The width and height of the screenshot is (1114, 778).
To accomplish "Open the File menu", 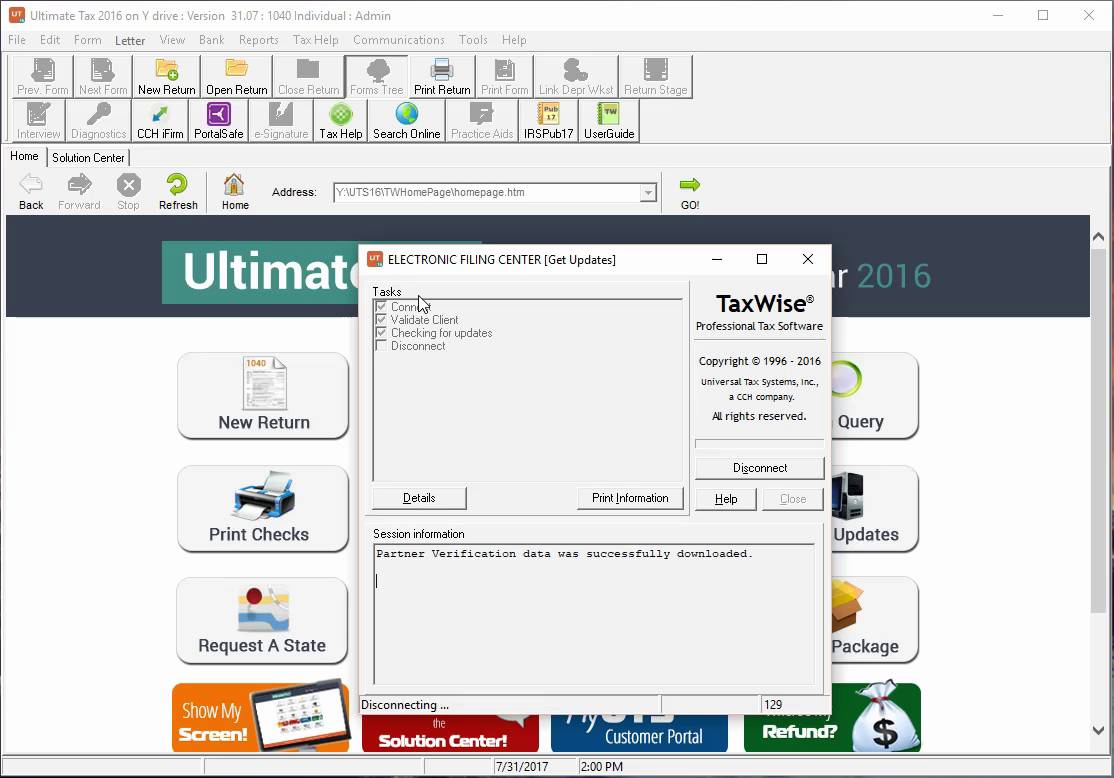I will tap(17, 40).
